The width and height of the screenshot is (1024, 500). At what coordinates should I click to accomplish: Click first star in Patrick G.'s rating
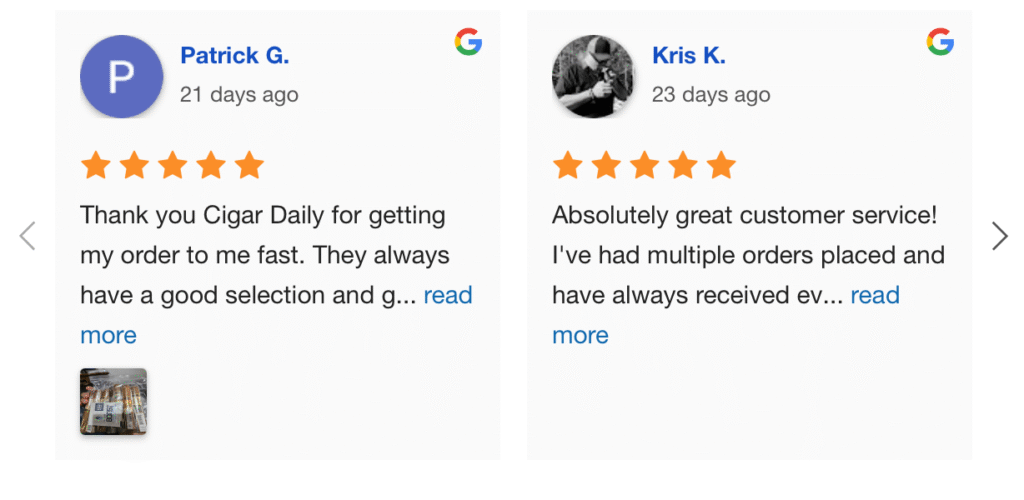pyautogui.click(x=96, y=165)
